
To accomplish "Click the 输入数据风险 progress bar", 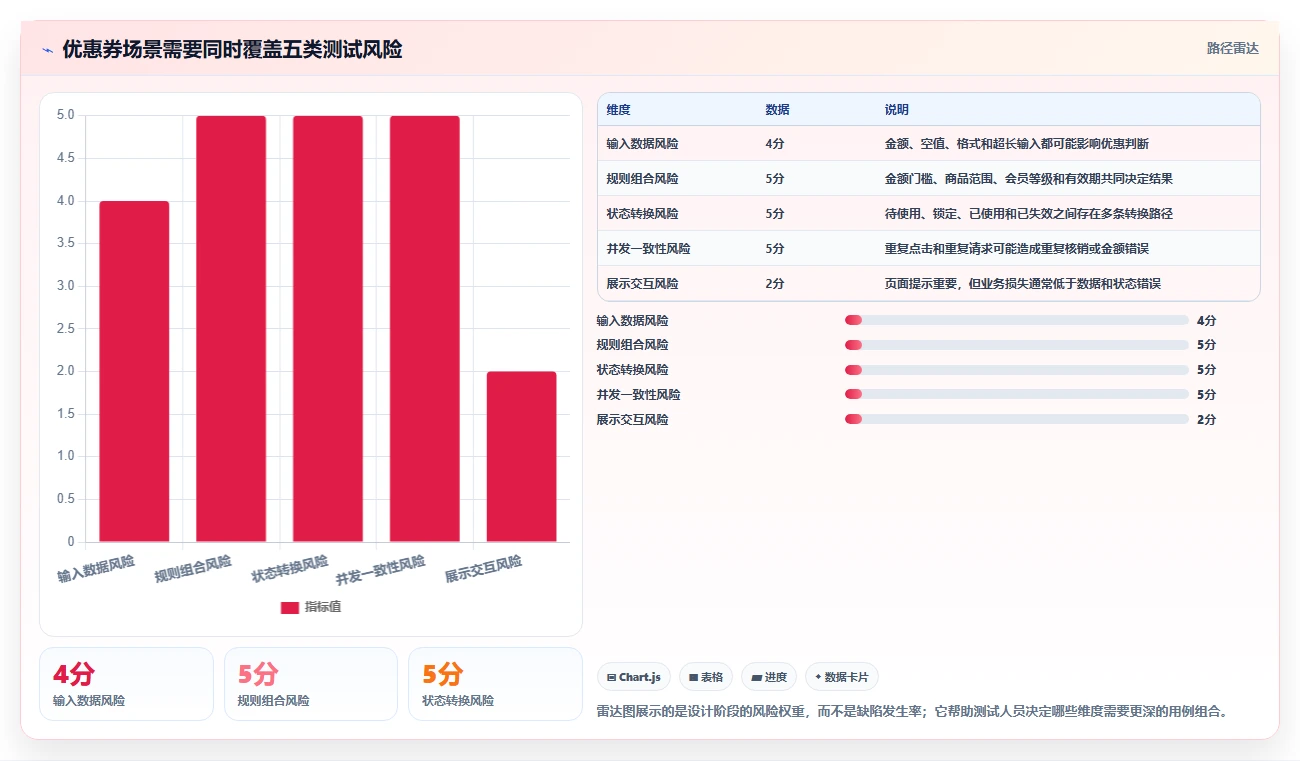I will pos(1017,320).
